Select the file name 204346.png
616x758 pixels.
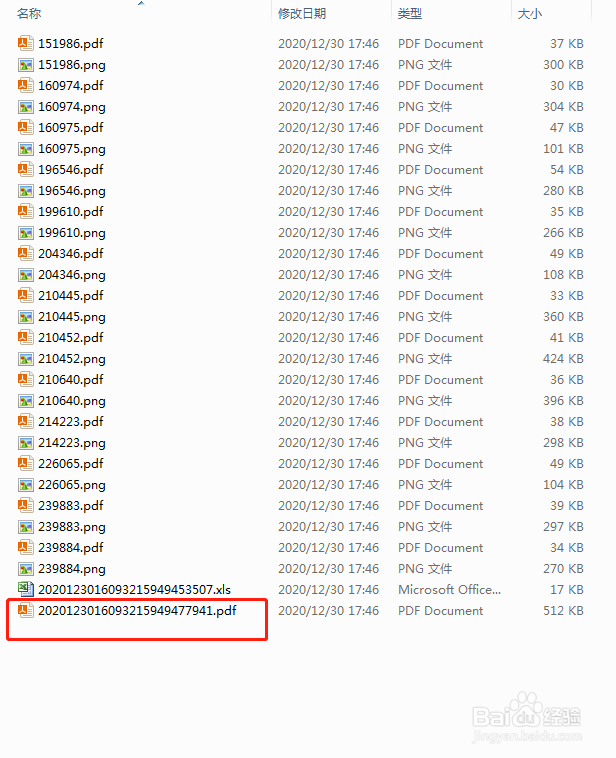(x=72, y=276)
